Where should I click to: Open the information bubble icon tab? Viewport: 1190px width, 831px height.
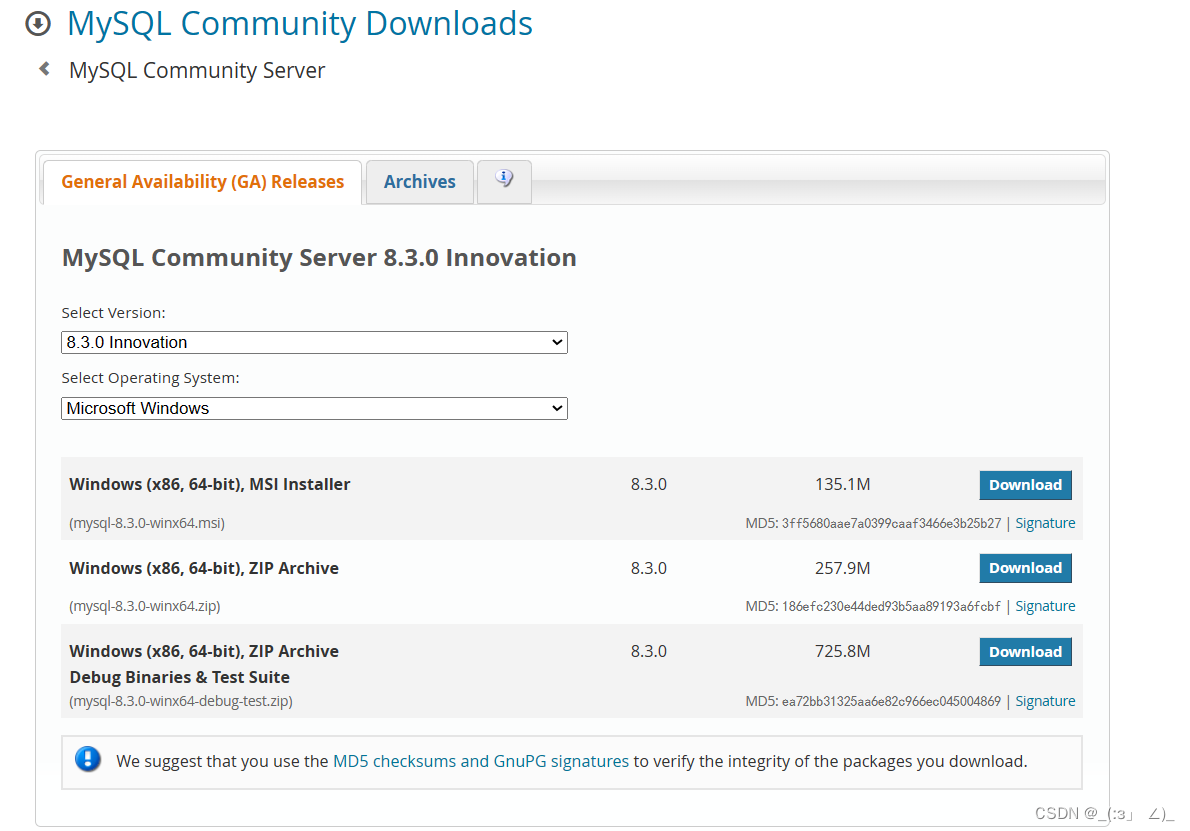click(x=504, y=181)
